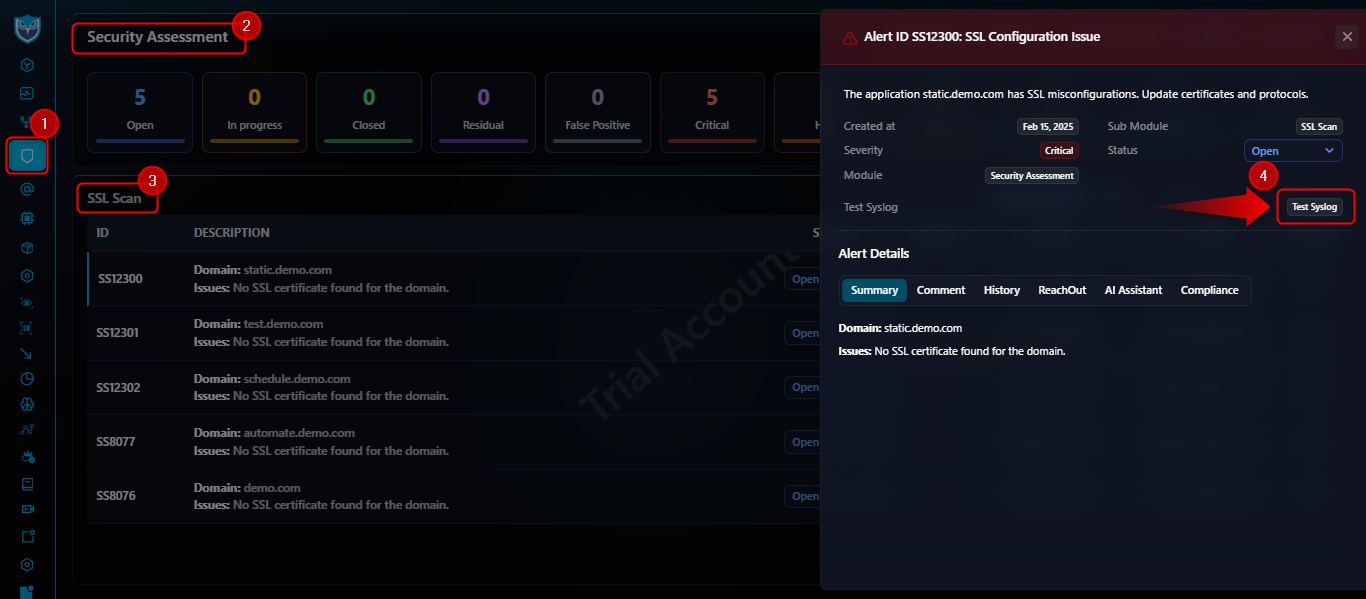Viewport: 1366px width, 599px height.
Task: Close the alert details panel
Action: (1346, 37)
